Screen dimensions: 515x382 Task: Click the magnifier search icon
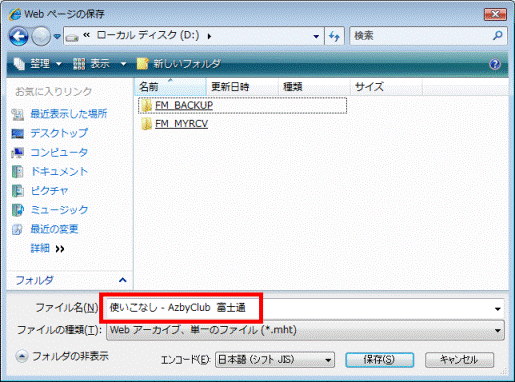pos(498,35)
